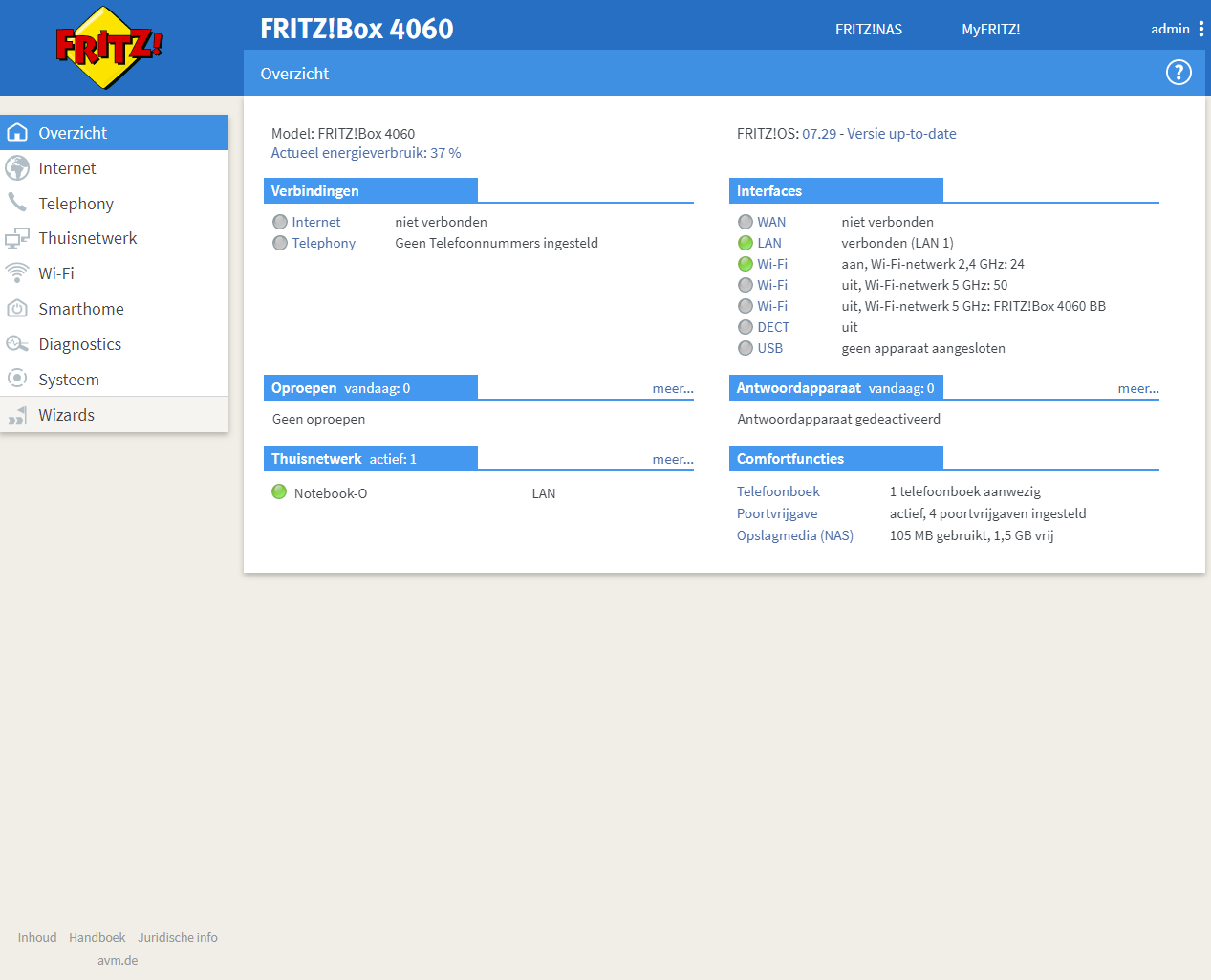Open the Wizards menu item
The image size is (1211, 980).
(115, 415)
